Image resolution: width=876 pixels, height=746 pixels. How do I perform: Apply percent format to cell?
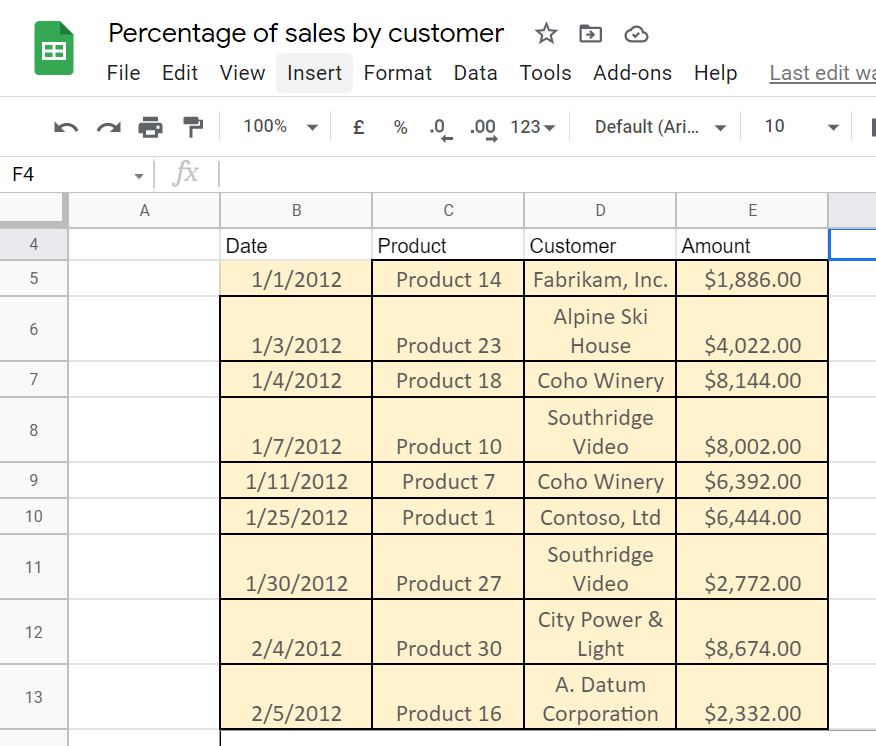click(x=400, y=127)
